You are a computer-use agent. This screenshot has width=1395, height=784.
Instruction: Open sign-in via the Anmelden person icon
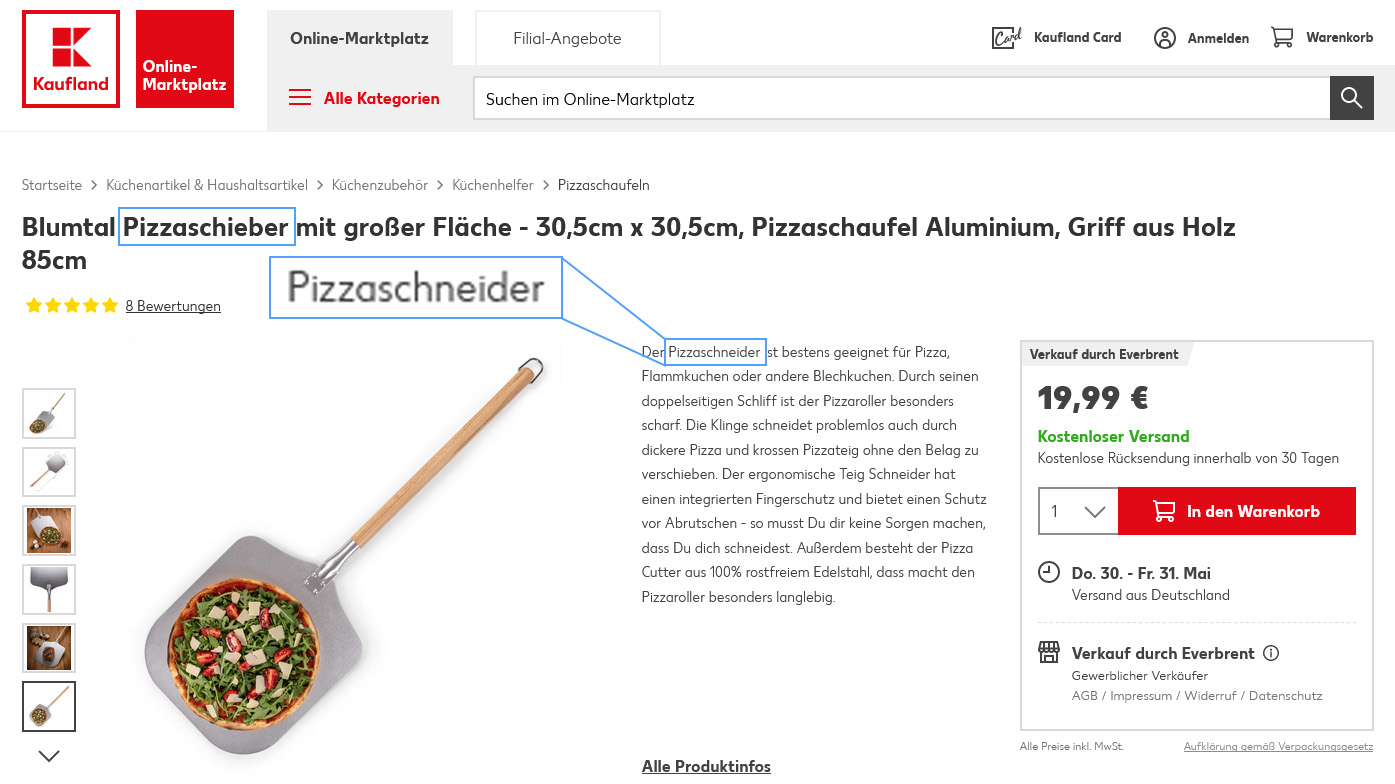(1165, 37)
